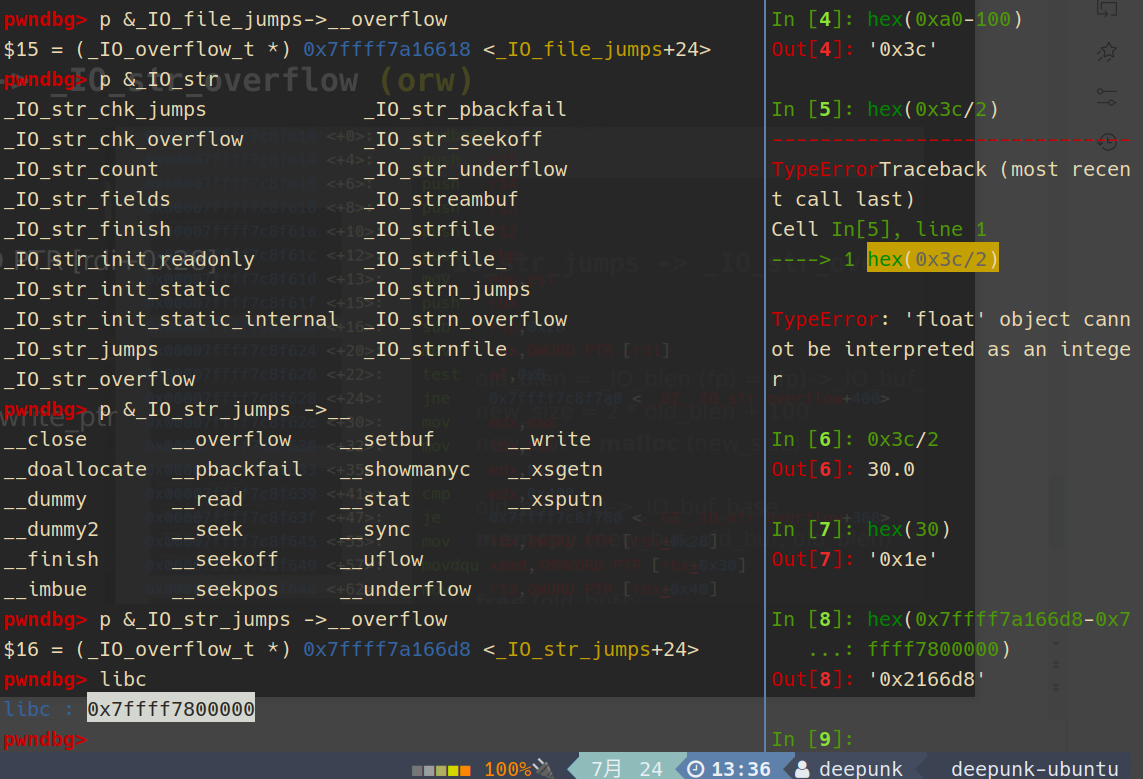Click __close member completion
The height and width of the screenshot is (779, 1143).
coord(45,439)
